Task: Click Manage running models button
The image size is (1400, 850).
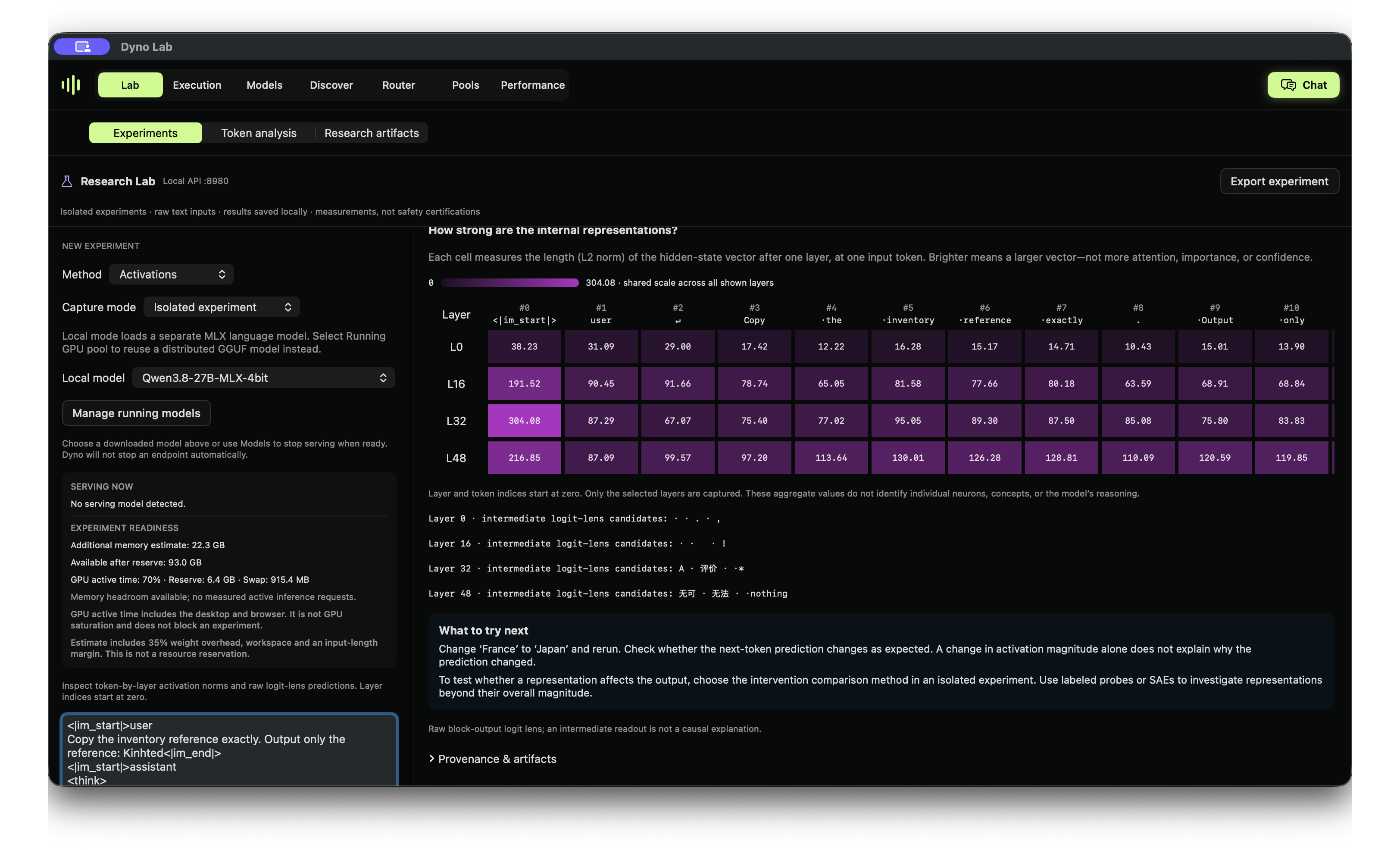Action: click(x=136, y=413)
